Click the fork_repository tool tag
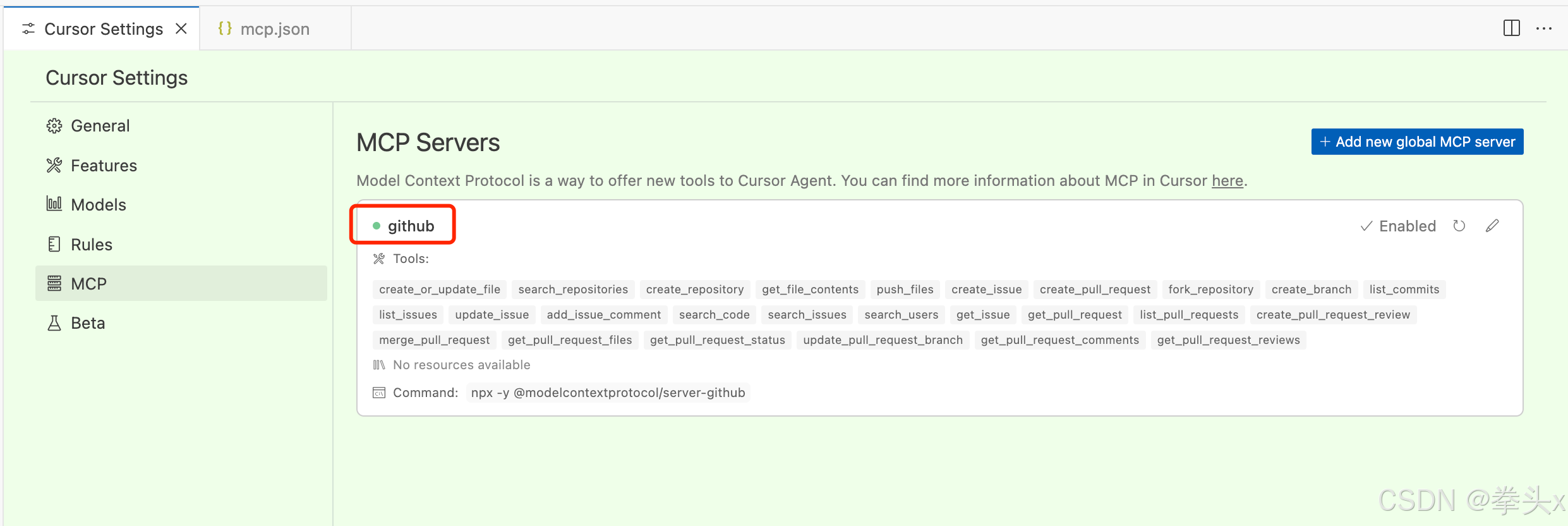Screen dimensions: 1568x526 pyautogui.click(x=1210, y=290)
